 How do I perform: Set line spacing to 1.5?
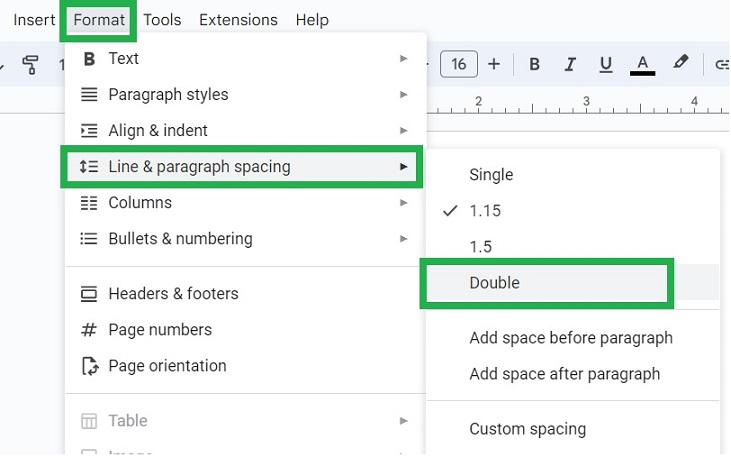(480, 247)
